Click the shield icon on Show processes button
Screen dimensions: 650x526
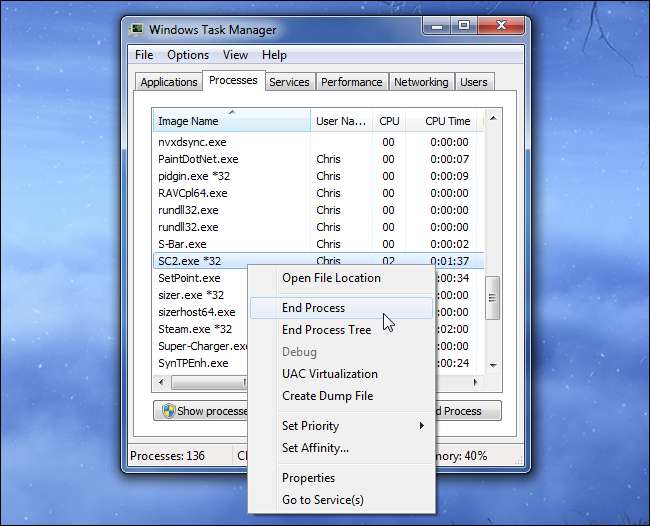[x=168, y=411]
